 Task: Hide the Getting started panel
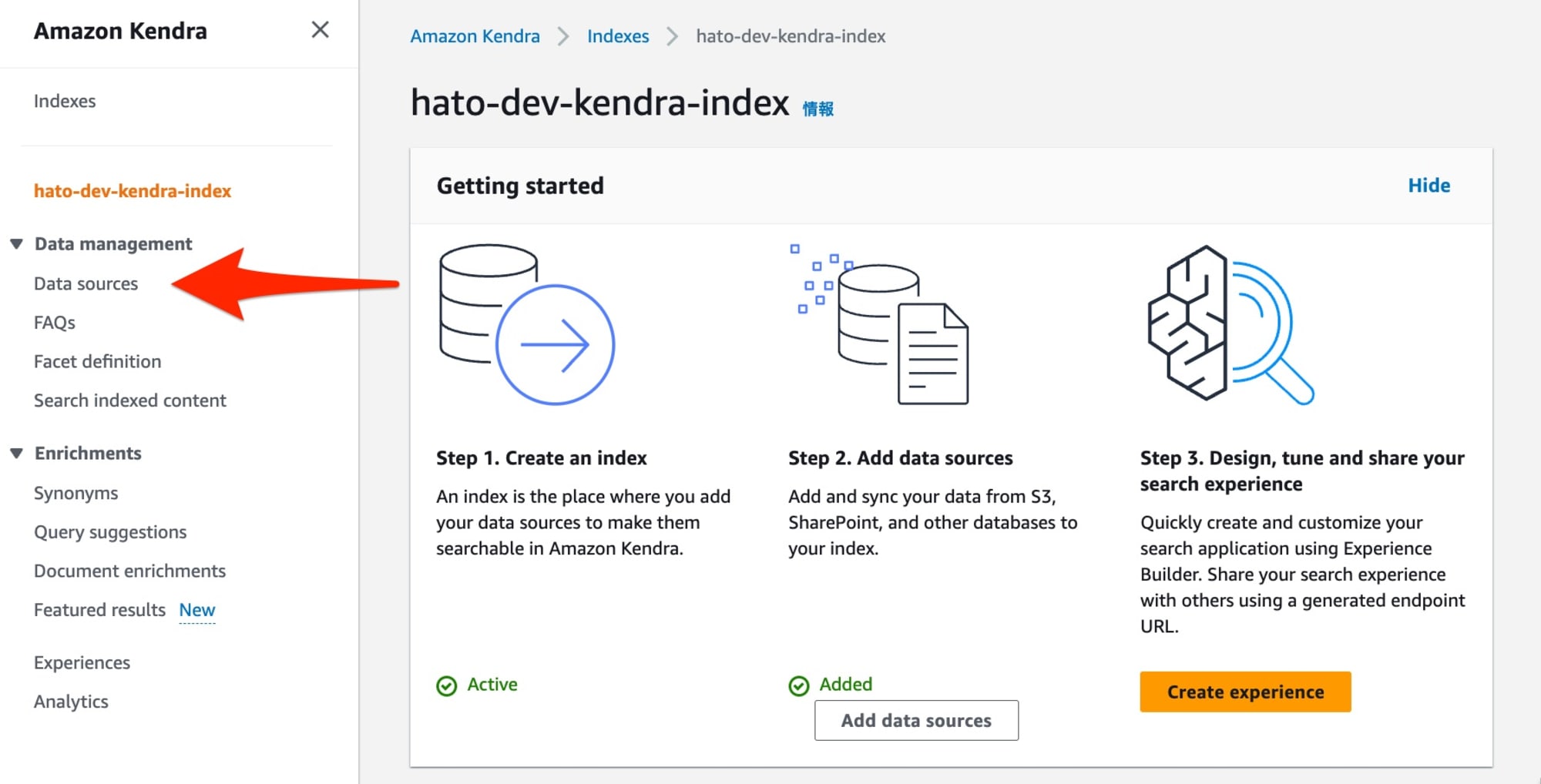1429,186
